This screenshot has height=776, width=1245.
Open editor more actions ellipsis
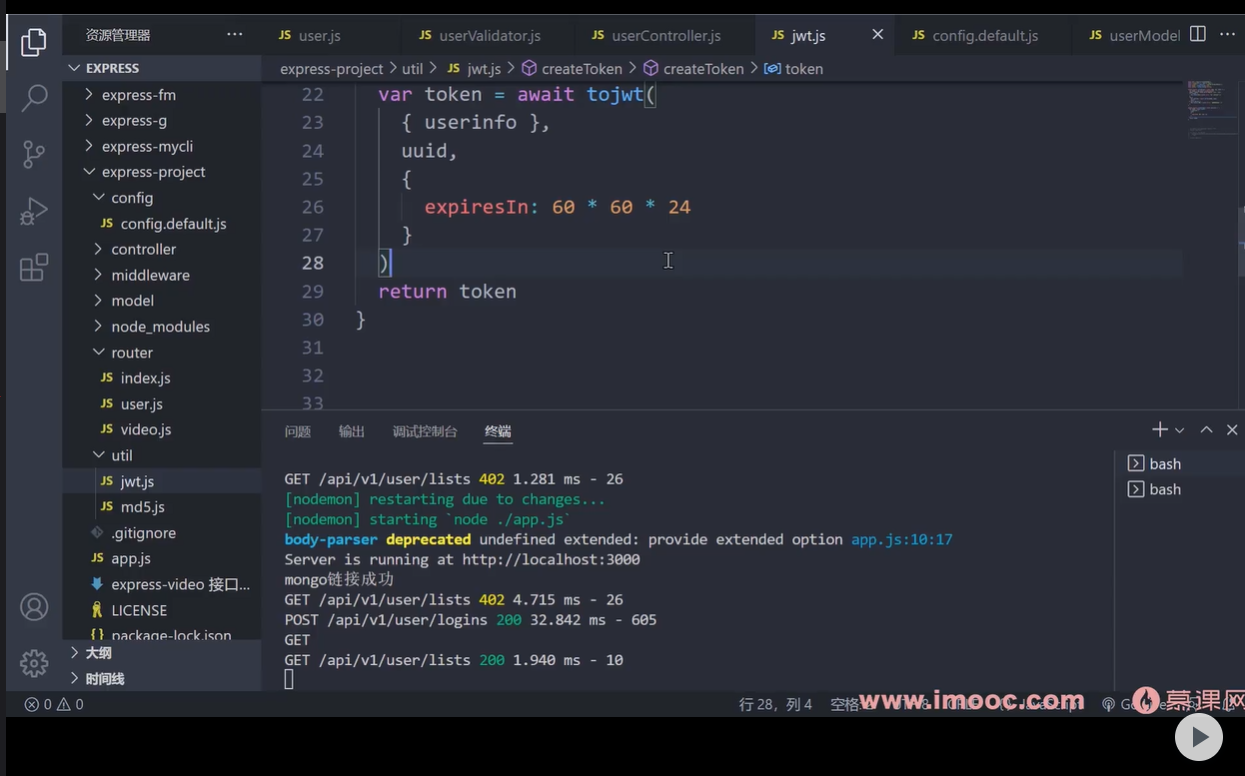[x=1228, y=35]
